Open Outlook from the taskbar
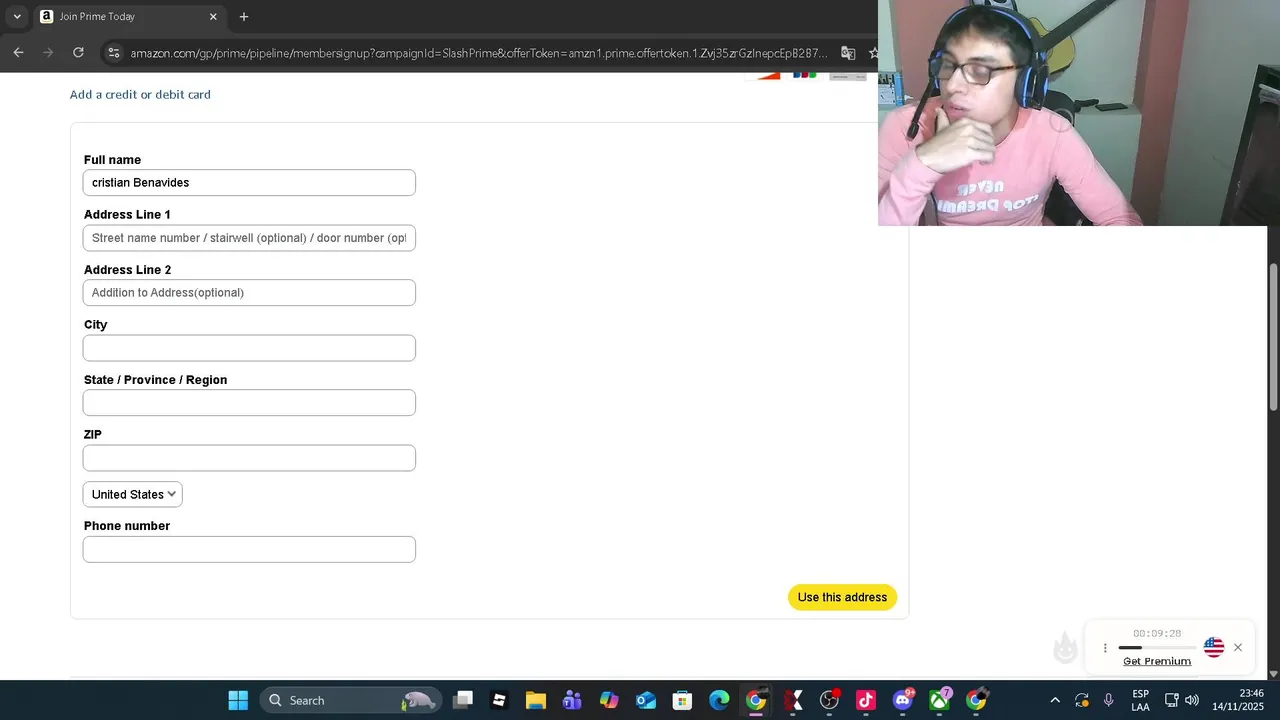The height and width of the screenshot is (720, 1280). [646, 700]
